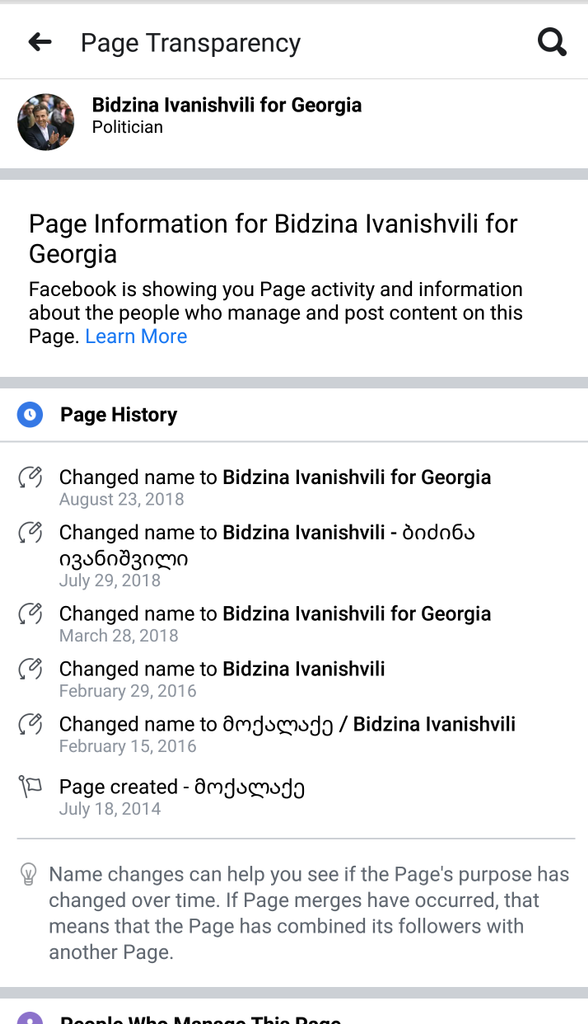Click the edit icon beside the July 29, 2018 change

point(30,533)
